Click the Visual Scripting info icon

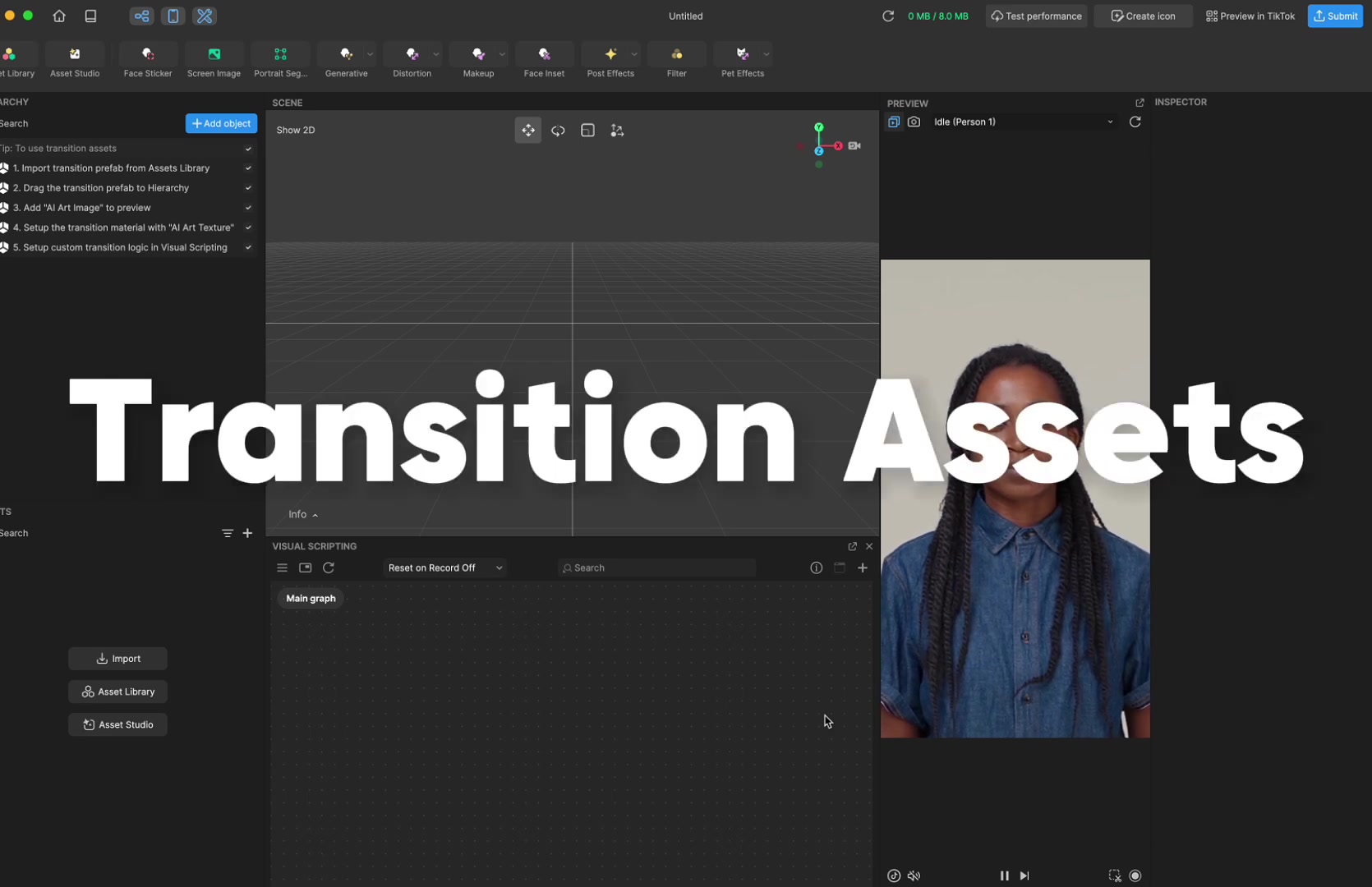[816, 568]
